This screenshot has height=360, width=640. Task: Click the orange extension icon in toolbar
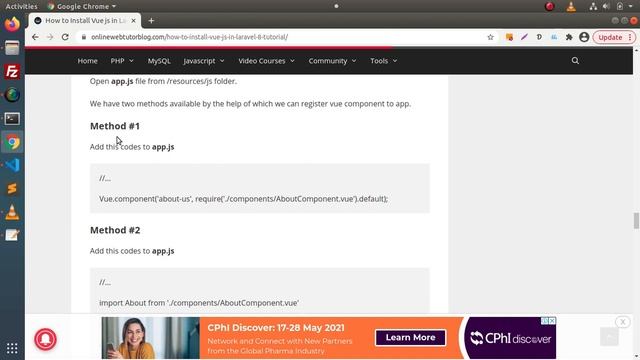coord(509,37)
